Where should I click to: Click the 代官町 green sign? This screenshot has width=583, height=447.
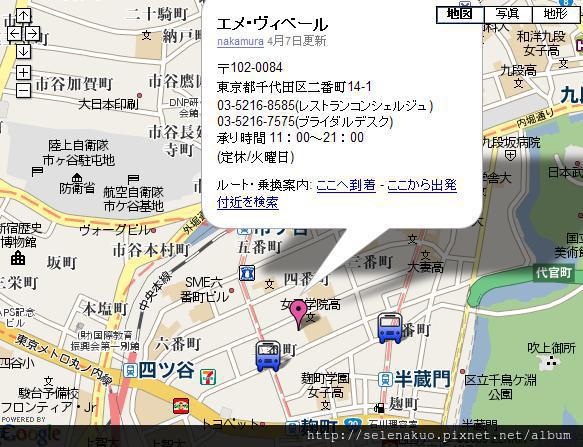pos(553,273)
